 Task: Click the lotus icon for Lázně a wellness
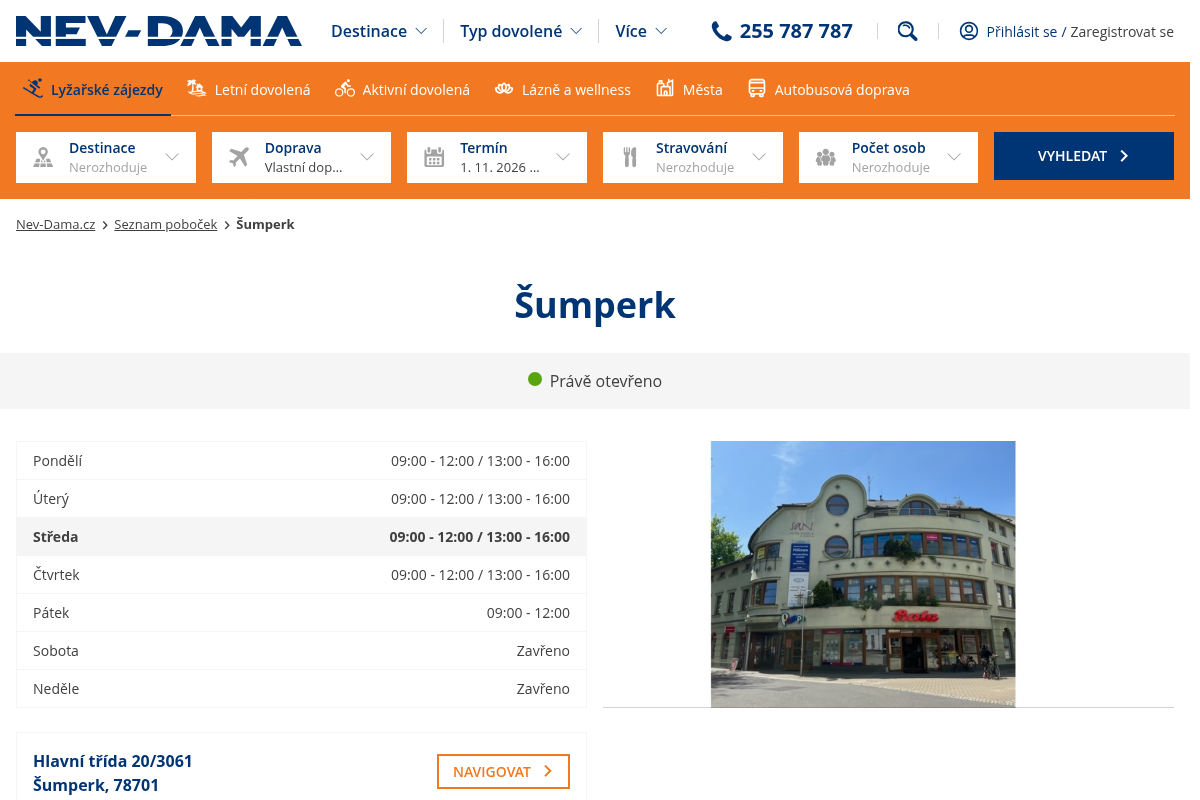(504, 89)
